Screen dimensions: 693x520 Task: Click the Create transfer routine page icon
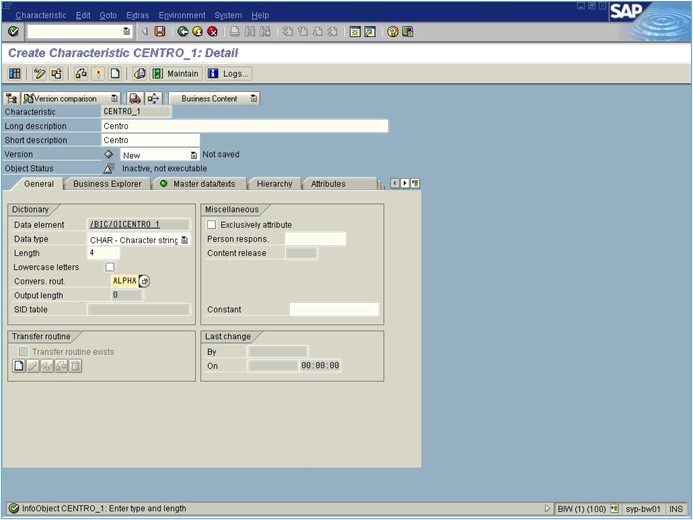click(x=18, y=367)
